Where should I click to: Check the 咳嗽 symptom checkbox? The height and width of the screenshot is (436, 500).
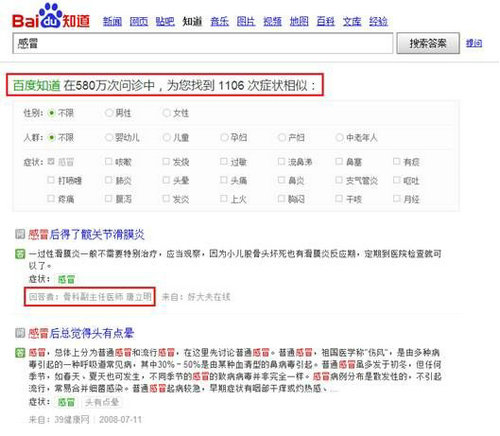click(108, 162)
